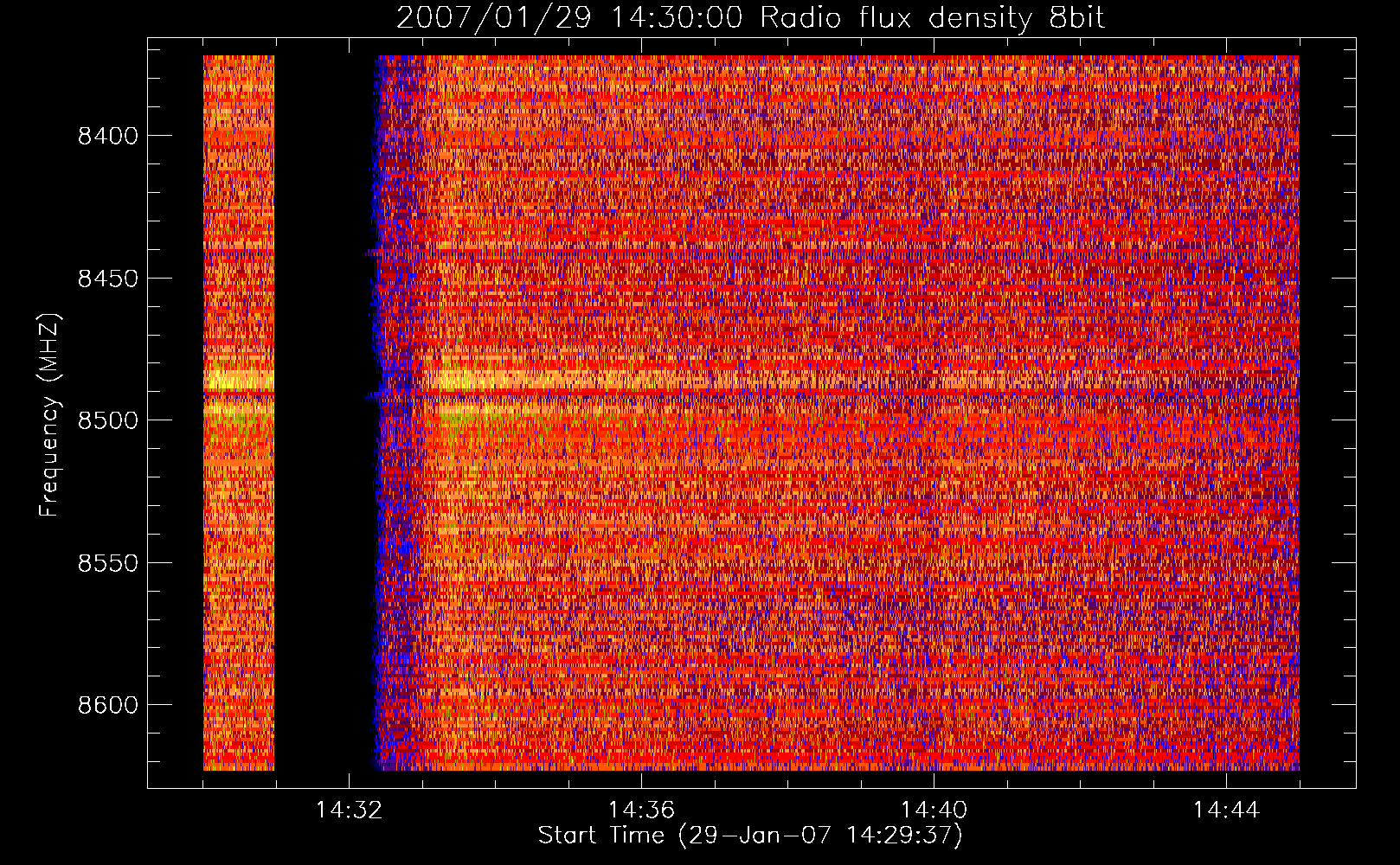Click the 14:36 time tick label
This screenshot has width=1400, height=865.
[641, 811]
